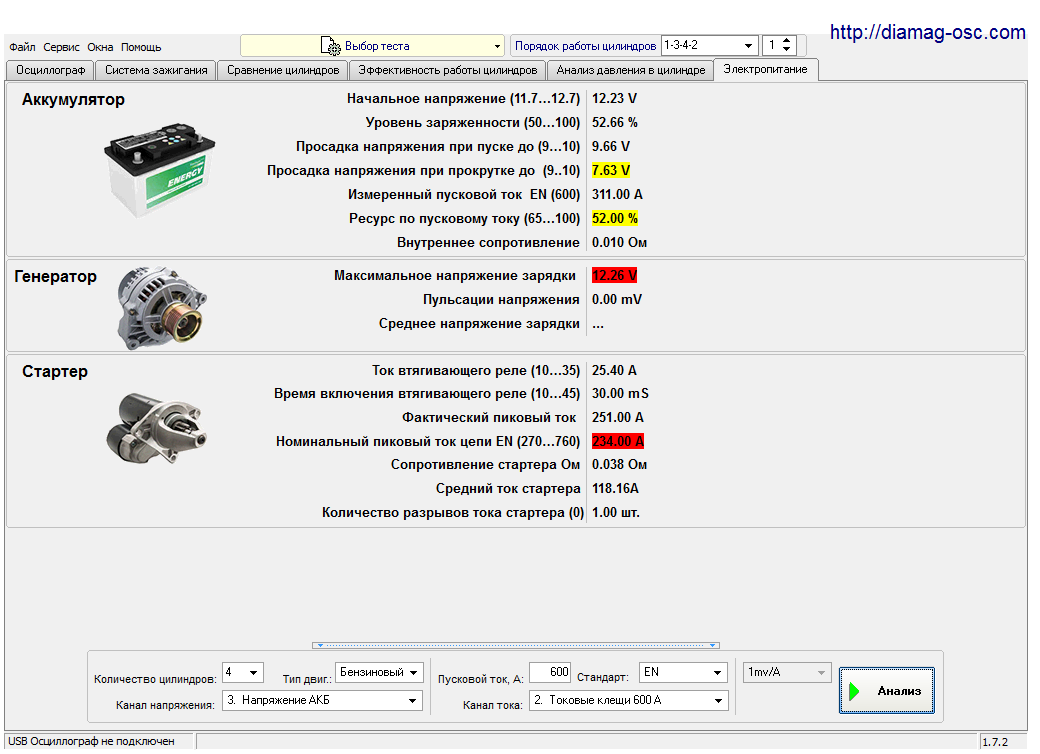The width and height of the screenshot is (1040, 754).
Task: Switch to the Сравнение цилиндров tab
Action: [283, 70]
